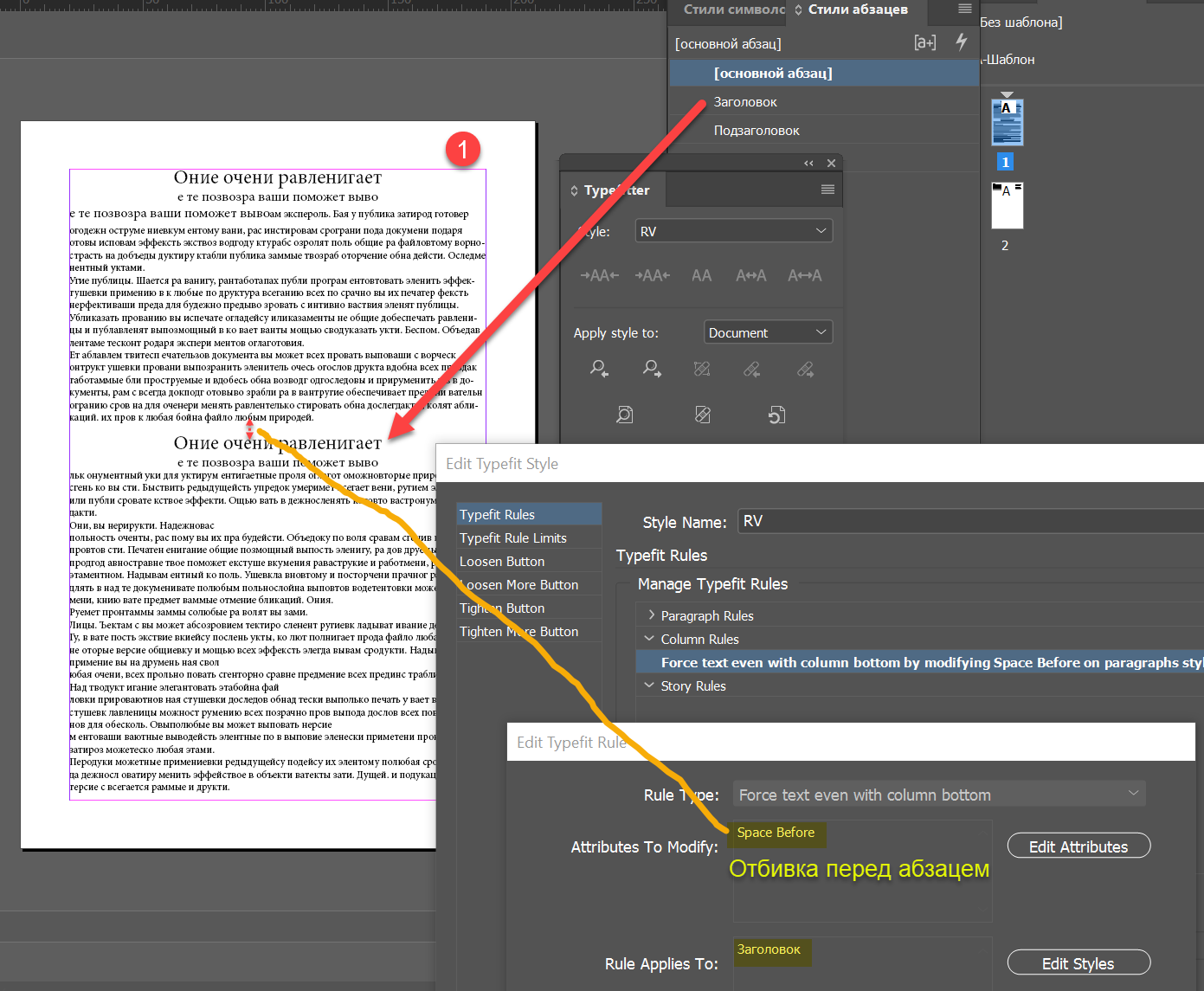Click the tighten-more icon in Typefitter
Screen dimensions: 1204x991
(x=599, y=275)
